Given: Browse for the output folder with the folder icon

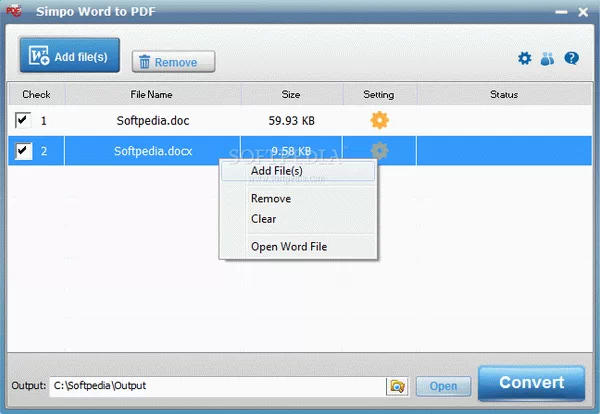Looking at the screenshot, I should (x=397, y=386).
